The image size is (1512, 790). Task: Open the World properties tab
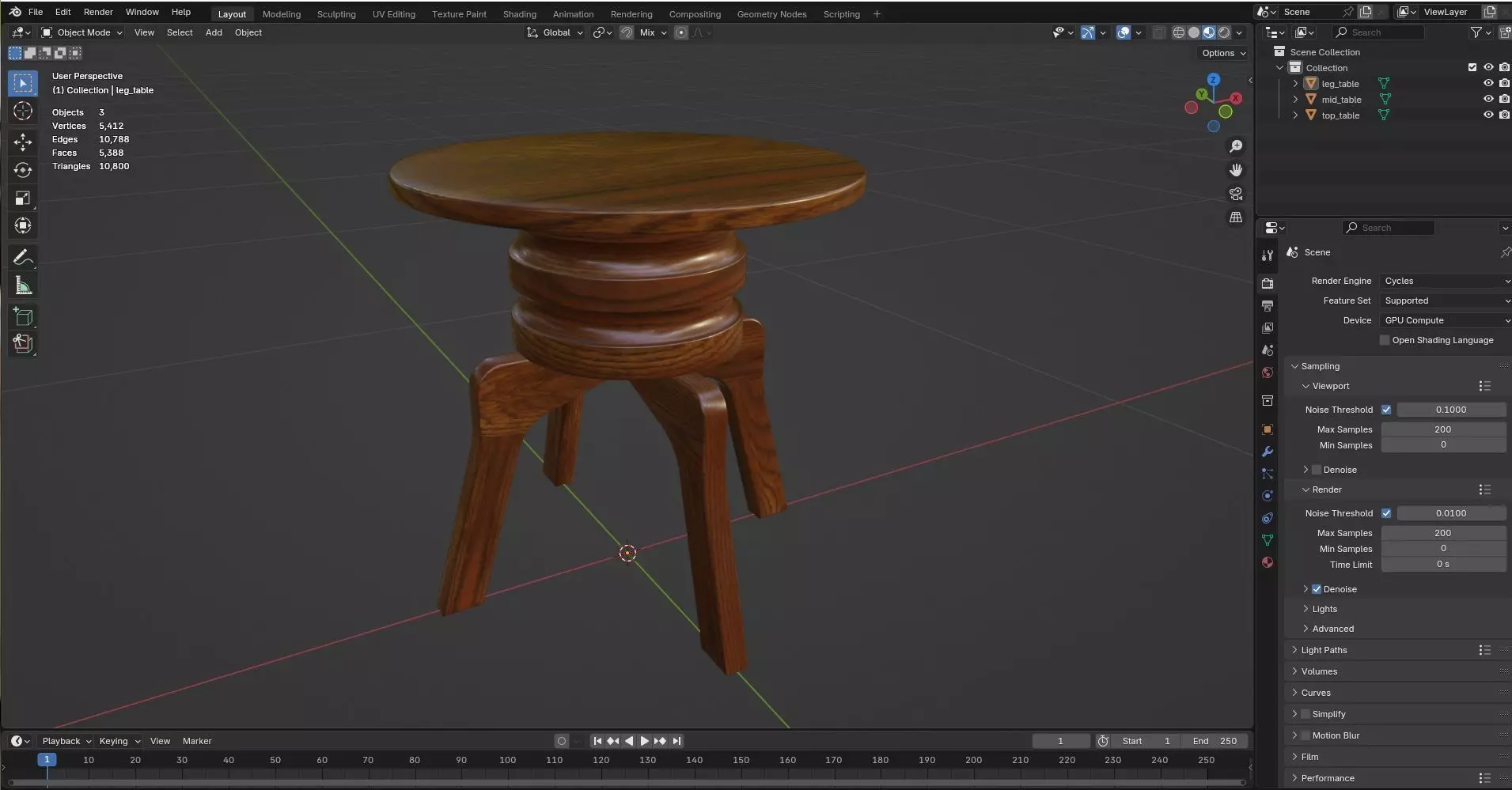(1268, 372)
